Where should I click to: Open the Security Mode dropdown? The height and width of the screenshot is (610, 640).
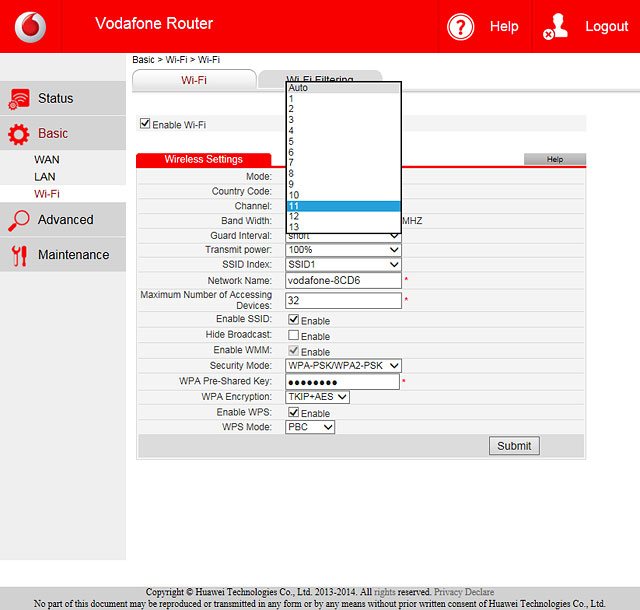click(x=343, y=366)
